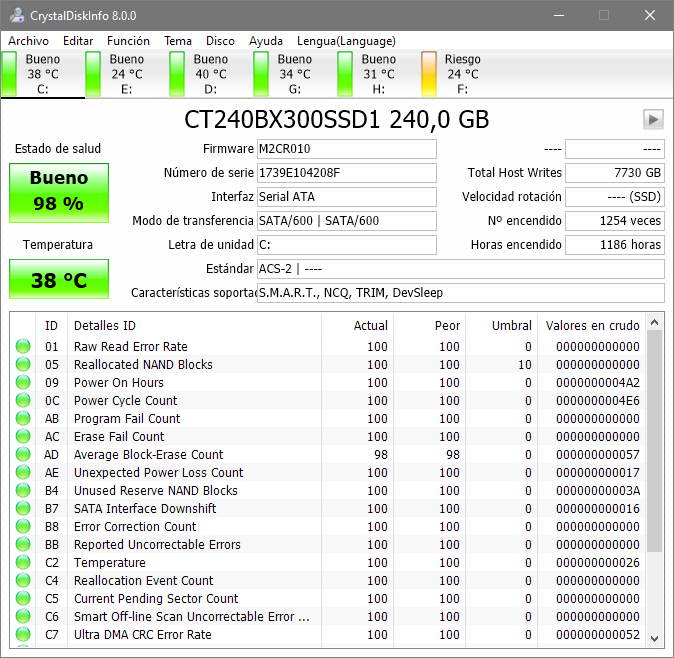The width and height of the screenshot is (674, 658).
Task: Minimize the CrystalDiskInfo window
Action: (559, 15)
